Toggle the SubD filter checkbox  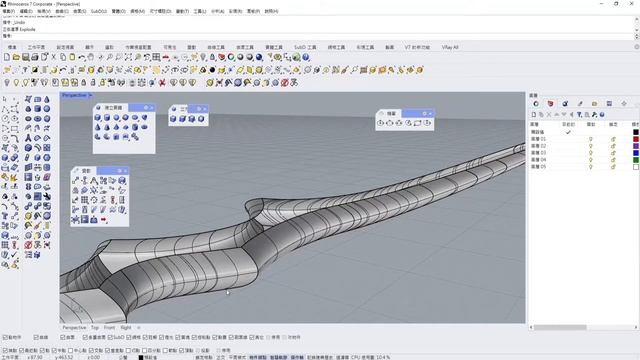click(110, 337)
